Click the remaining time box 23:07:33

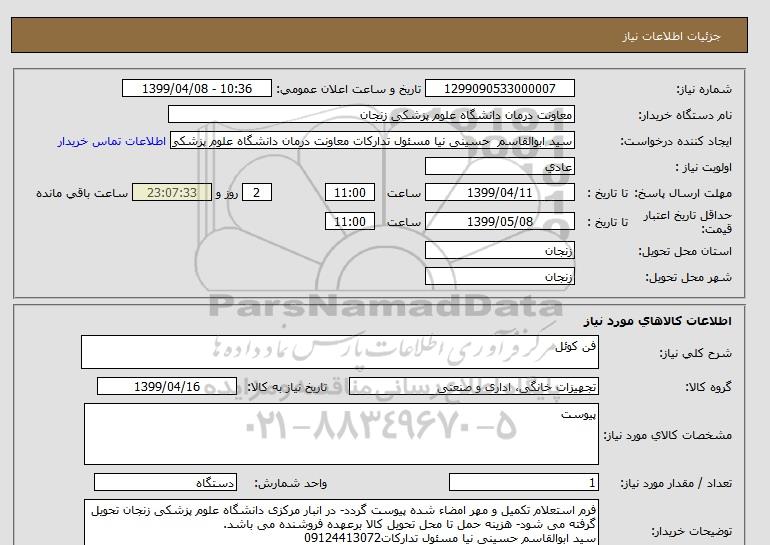[172, 192]
